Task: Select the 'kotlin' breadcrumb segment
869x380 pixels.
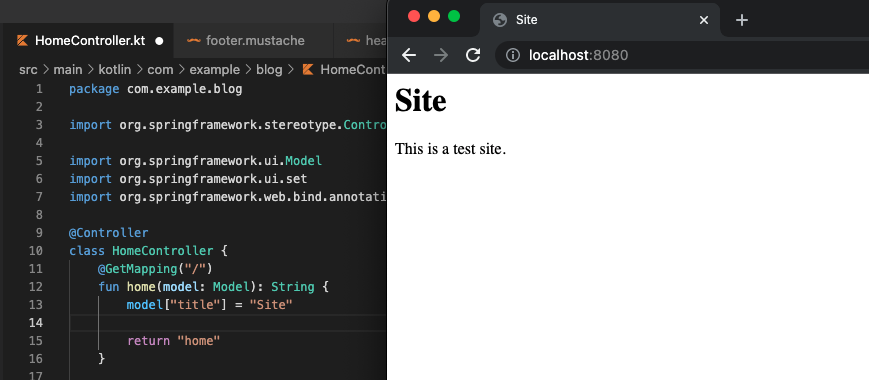Action: coord(115,69)
